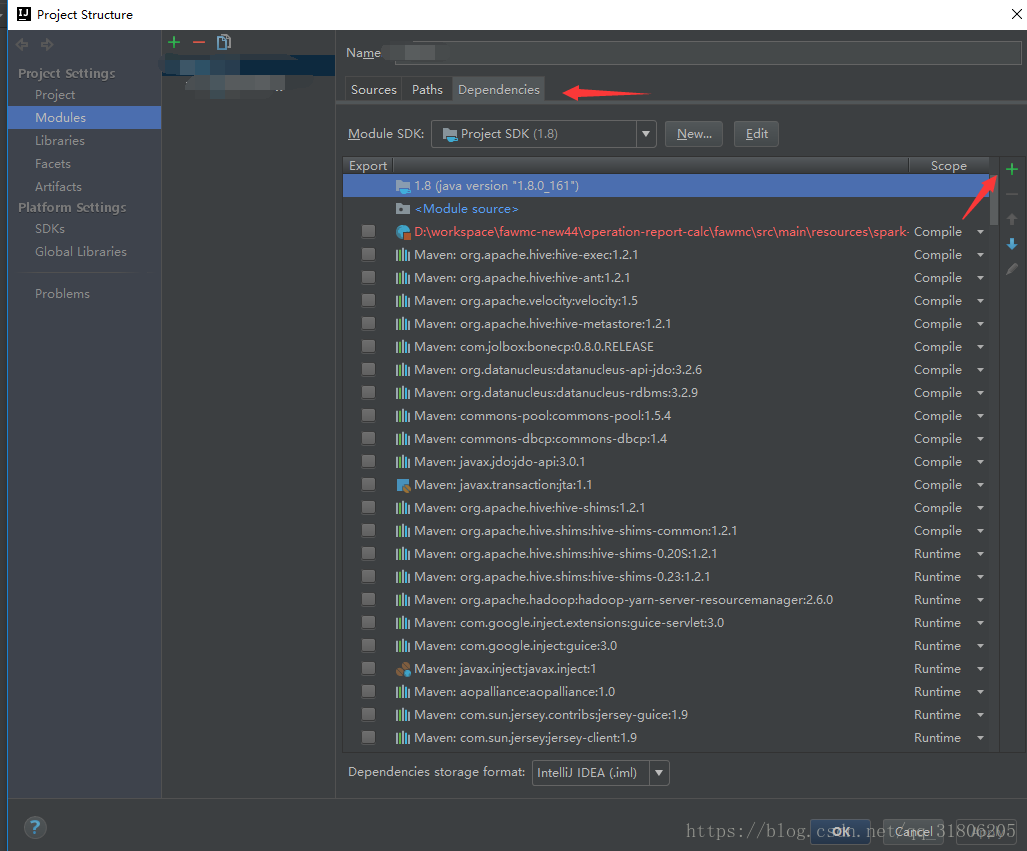
Task: Toggle export checkbox for jdo-api:3.0.1
Action: pyautogui.click(x=369, y=461)
